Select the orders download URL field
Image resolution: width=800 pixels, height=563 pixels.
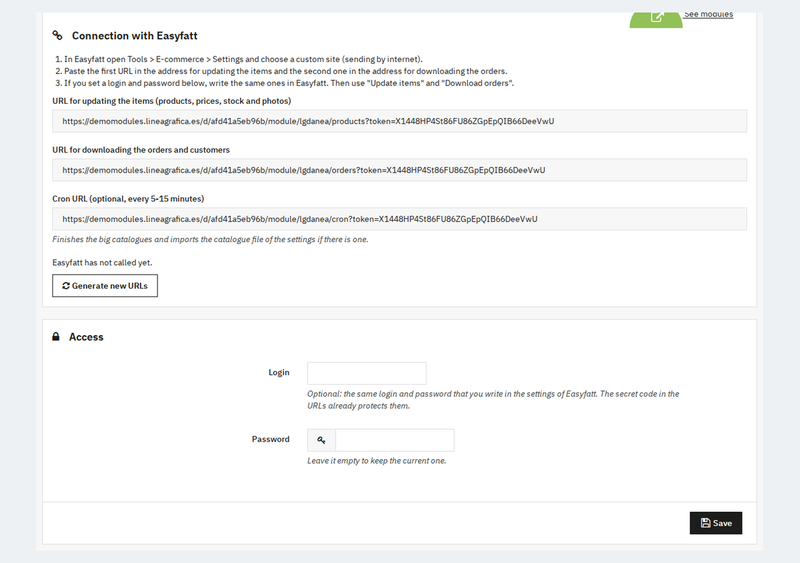[399, 170]
